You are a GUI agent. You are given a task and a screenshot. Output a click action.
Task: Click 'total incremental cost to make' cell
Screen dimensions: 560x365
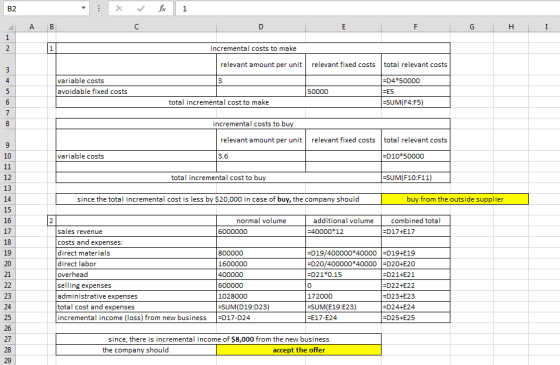tap(219, 102)
